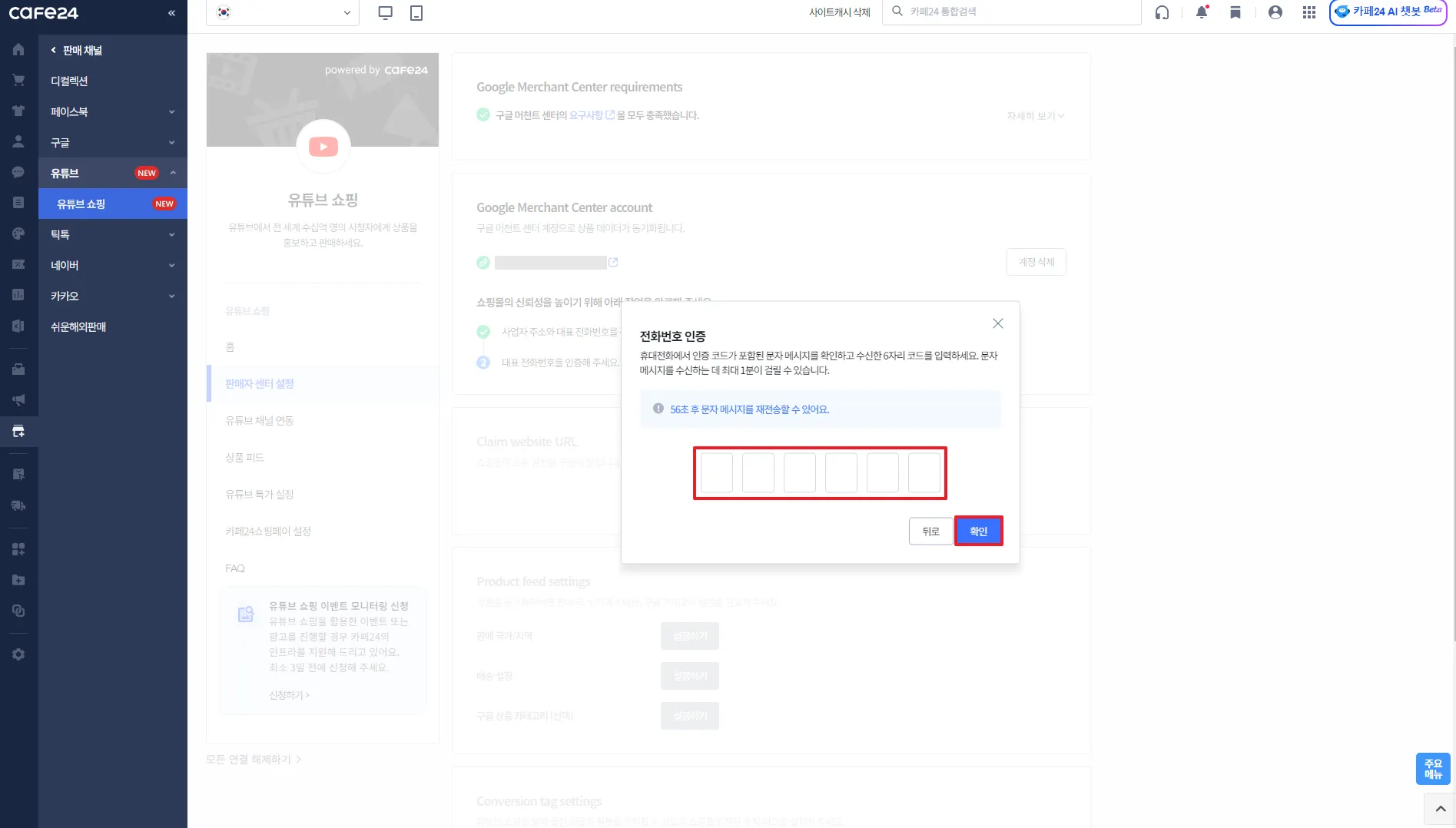Screen dimensions: 1456x828
Task: Open the shopping cart orders icon
Action: [18, 80]
